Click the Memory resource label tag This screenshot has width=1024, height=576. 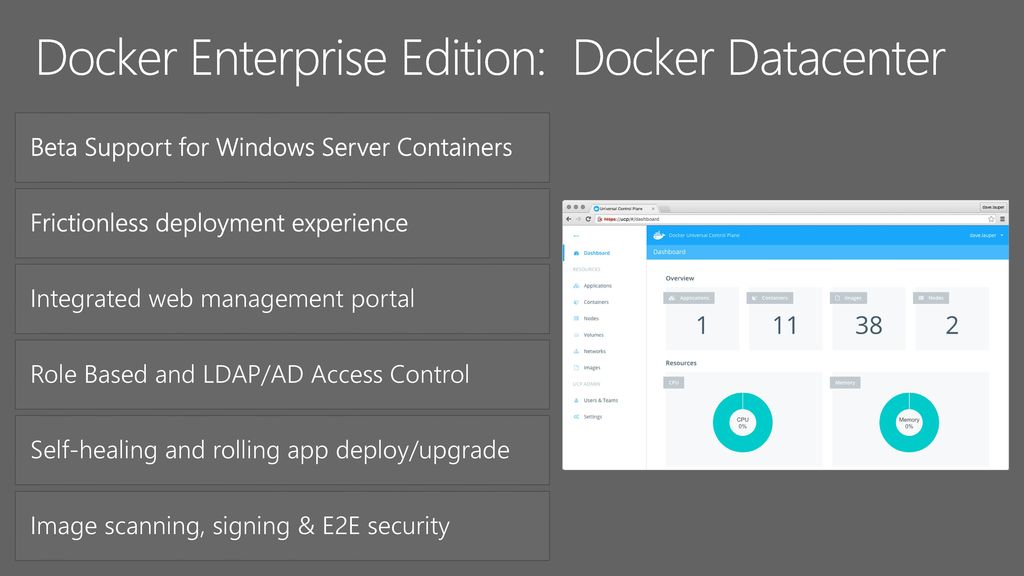coord(845,383)
